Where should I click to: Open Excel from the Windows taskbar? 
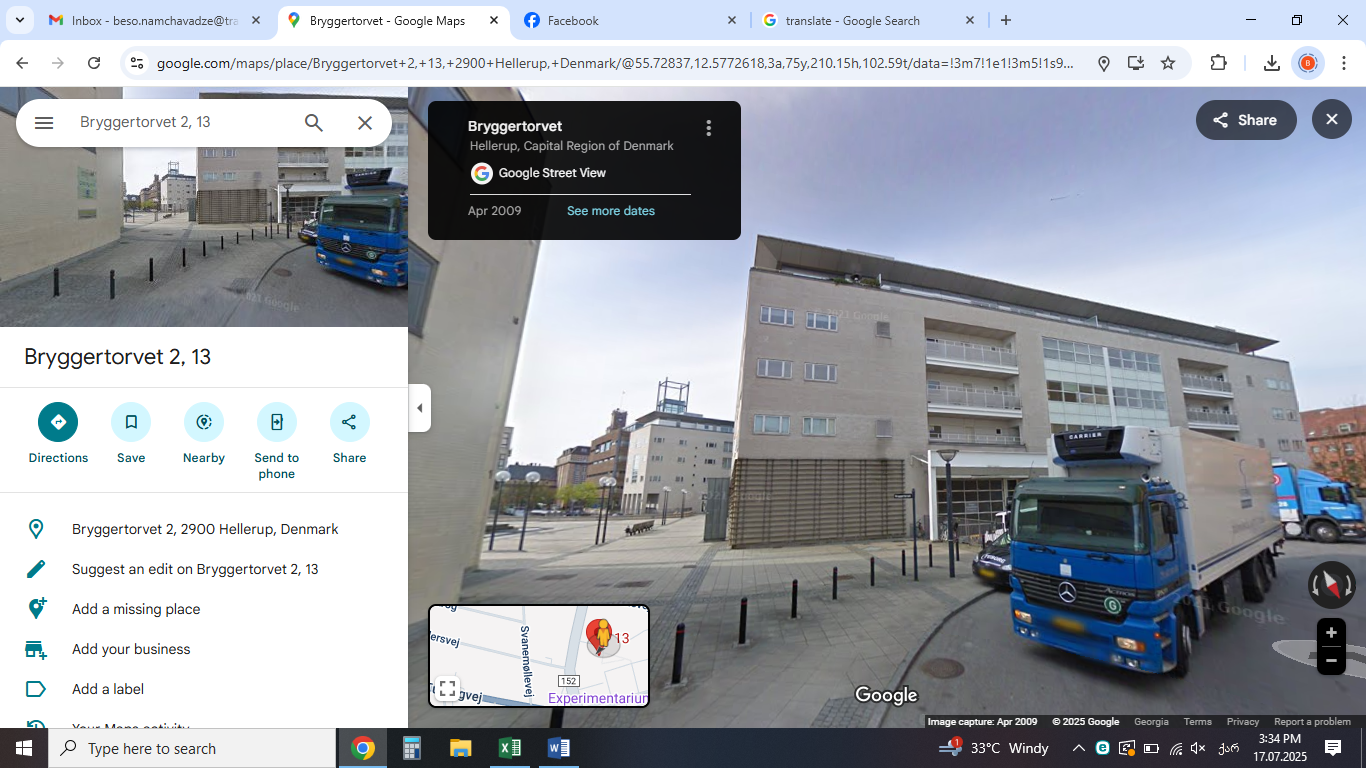pos(510,748)
